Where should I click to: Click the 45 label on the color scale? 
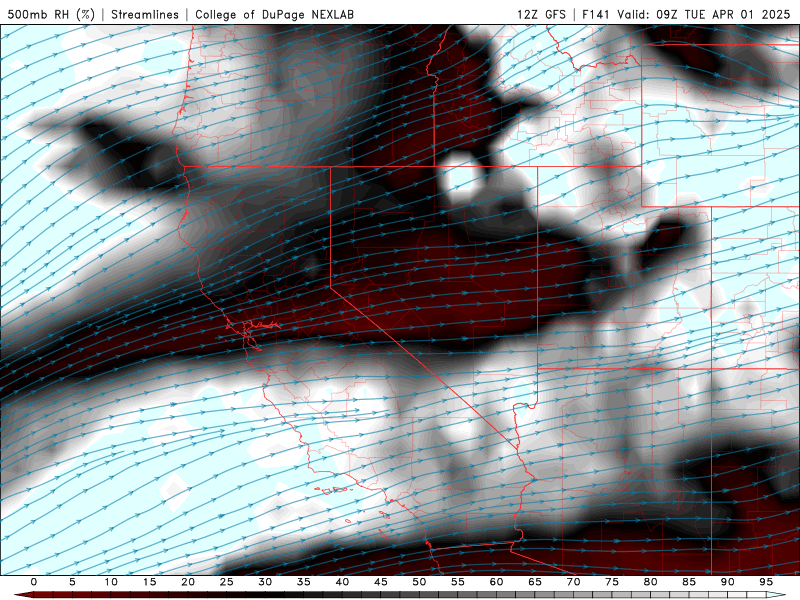click(x=381, y=582)
